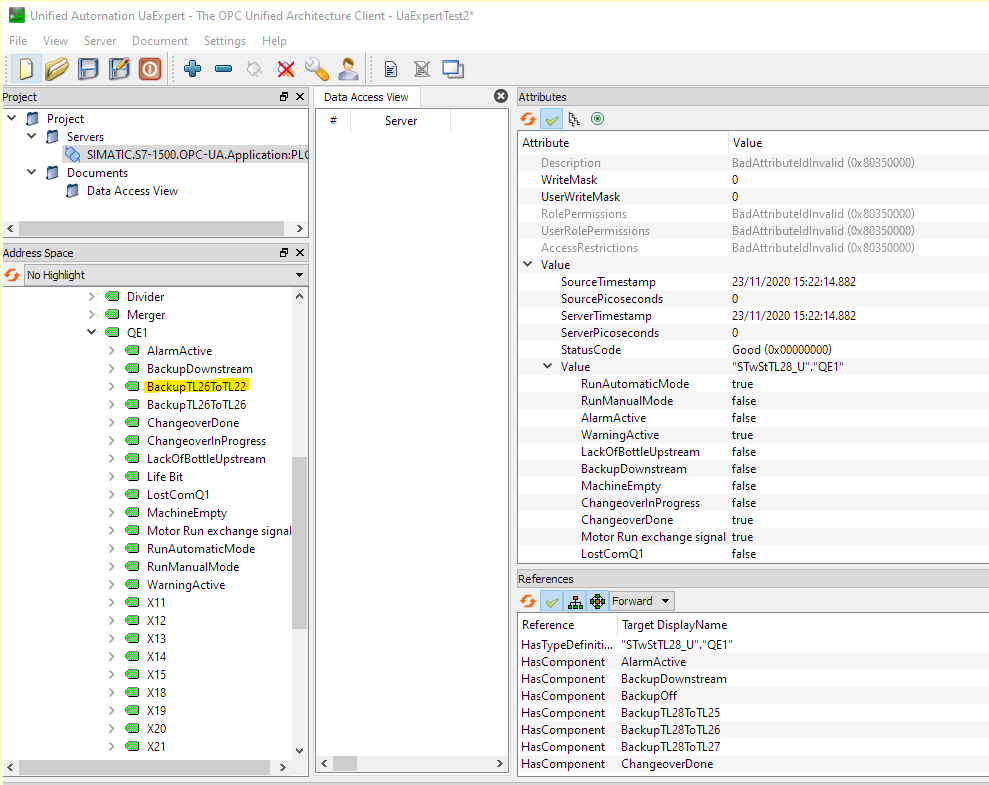This screenshot has width=989, height=785.
Task: Refresh the References panel
Action: 528,601
